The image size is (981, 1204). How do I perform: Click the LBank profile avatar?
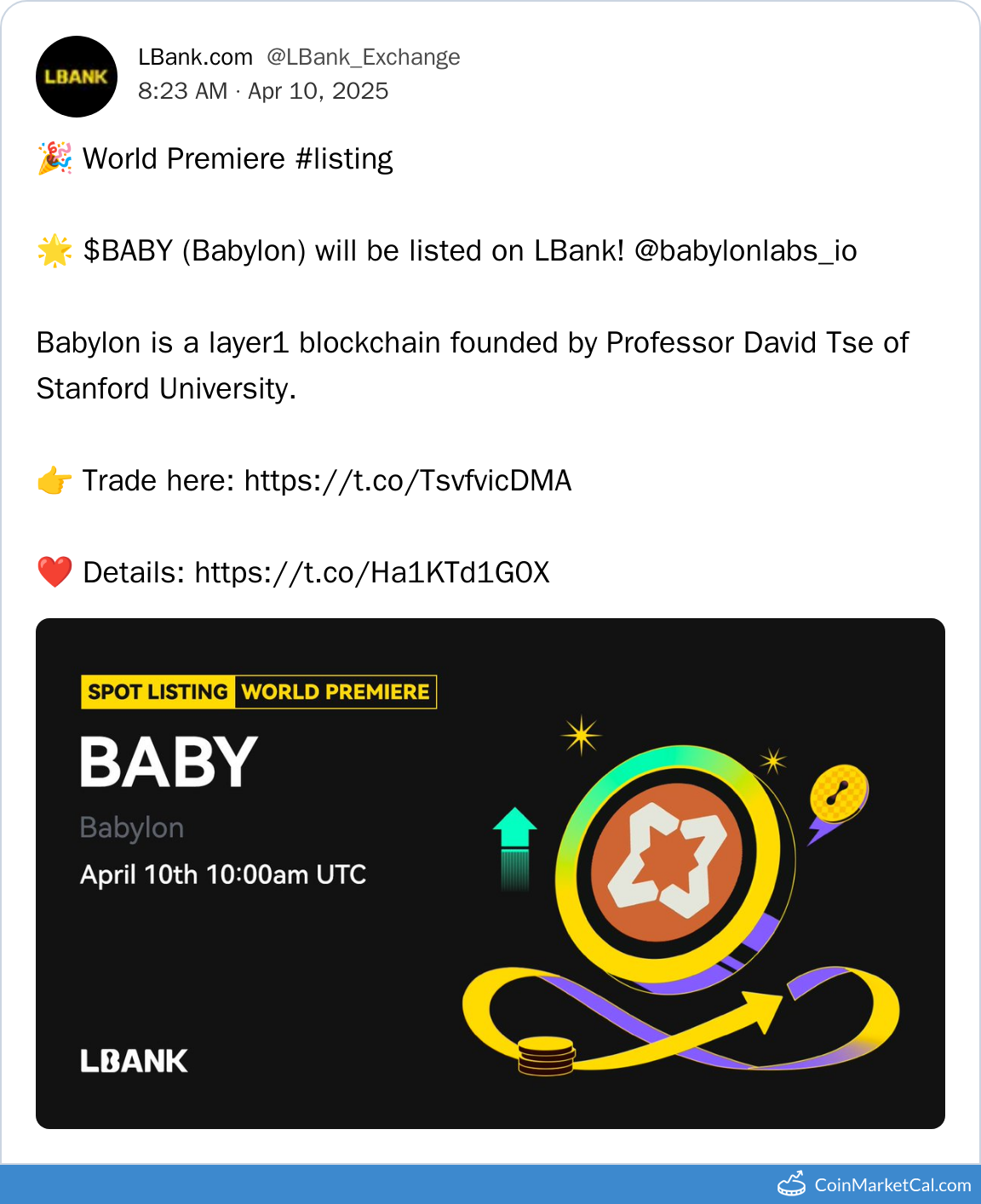pyautogui.click(x=77, y=77)
